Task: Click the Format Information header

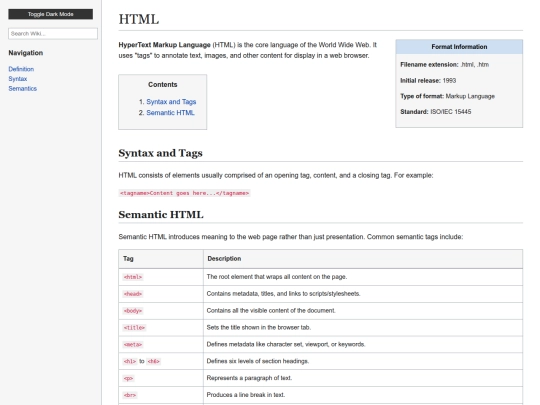Action: click(x=459, y=46)
